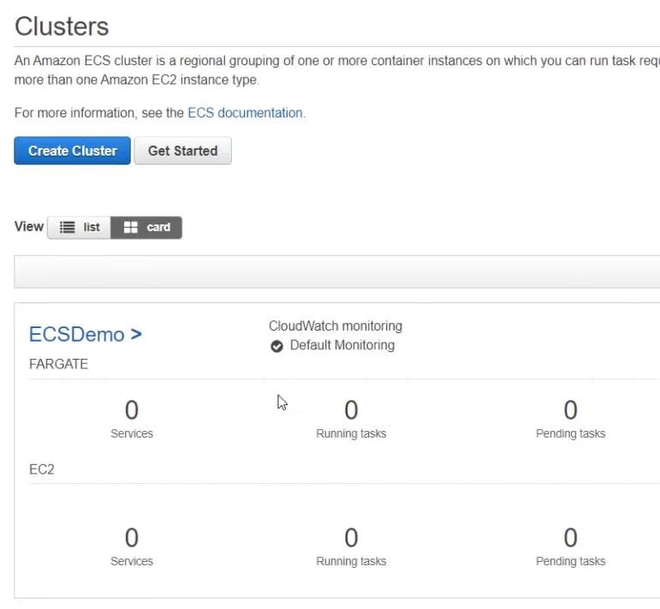Click the CloudWatch monitoring label

pyautogui.click(x=335, y=326)
